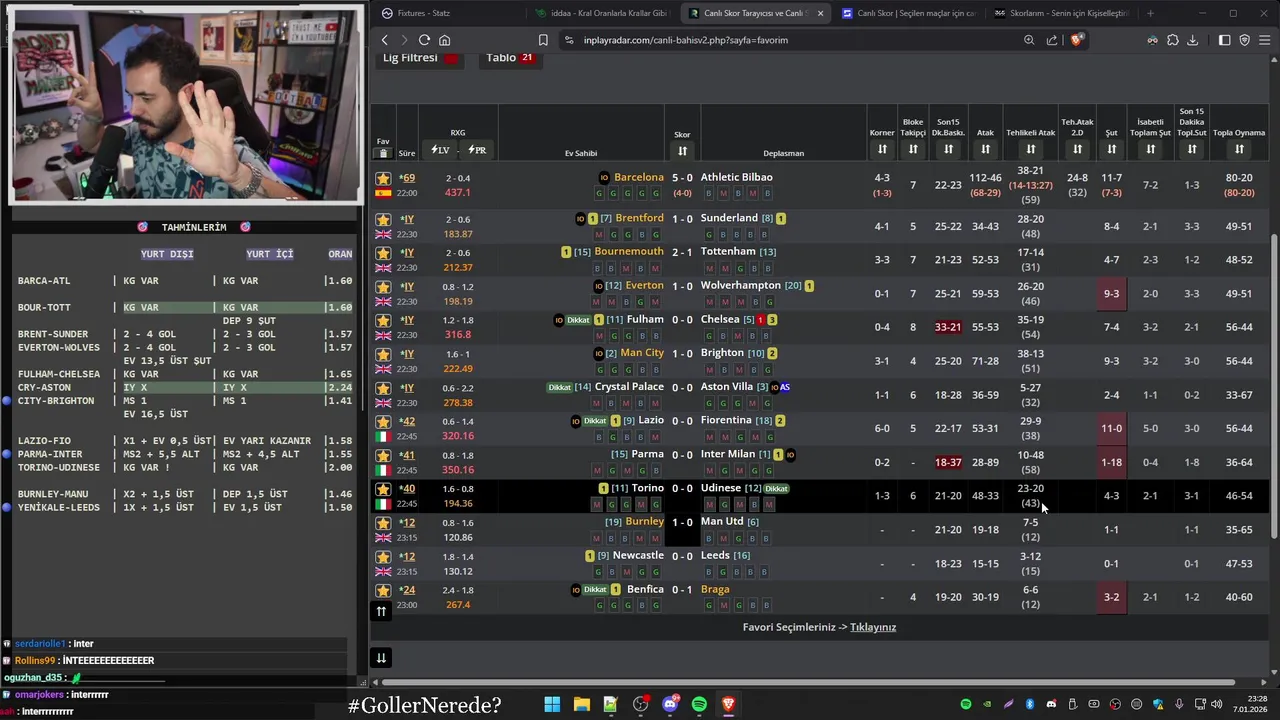This screenshot has height=720, width=1280.
Task: Click Man City team name
Action: pyautogui.click(x=642, y=353)
